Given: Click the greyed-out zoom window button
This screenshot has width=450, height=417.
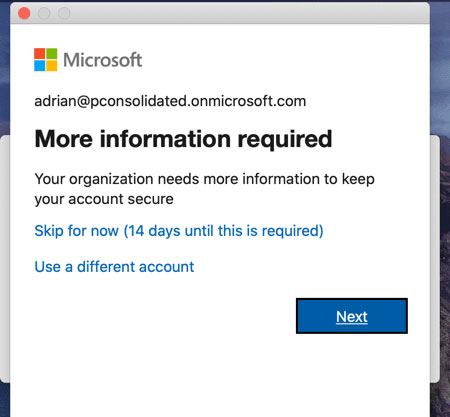Looking at the screenshot, I should point(64,13).
